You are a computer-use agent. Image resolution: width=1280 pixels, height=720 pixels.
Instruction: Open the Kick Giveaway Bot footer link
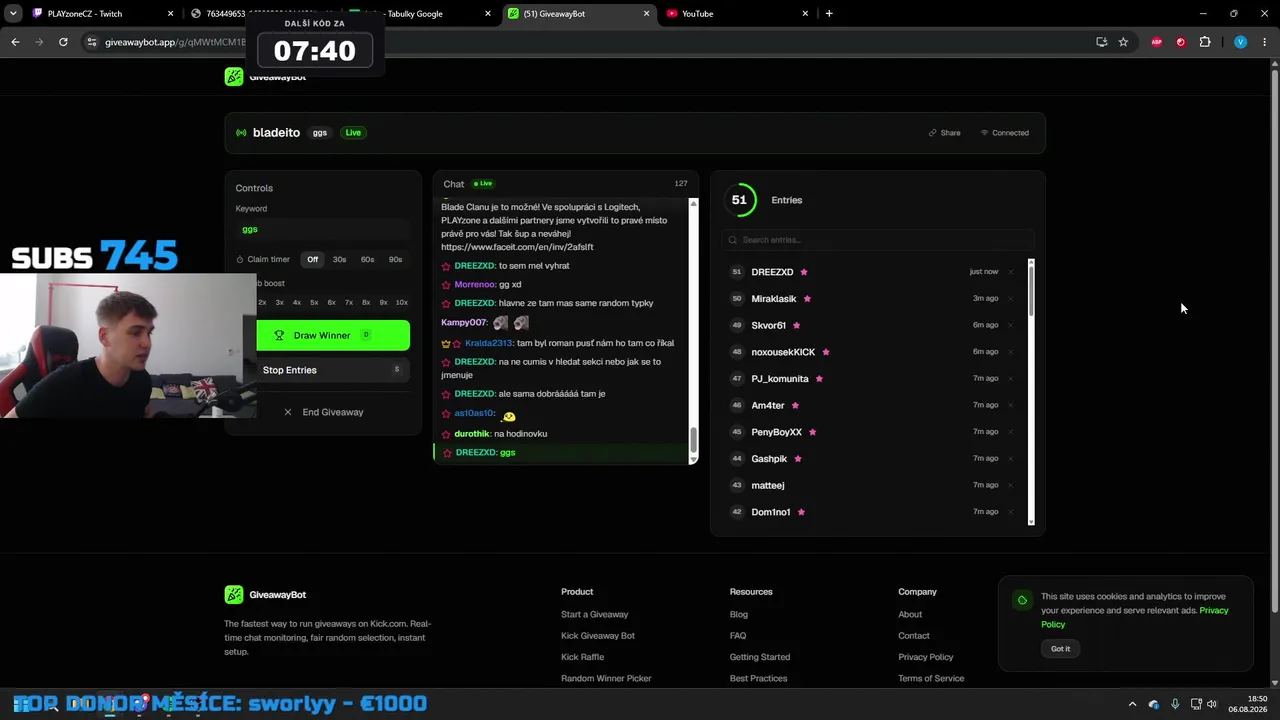(598, 636)
